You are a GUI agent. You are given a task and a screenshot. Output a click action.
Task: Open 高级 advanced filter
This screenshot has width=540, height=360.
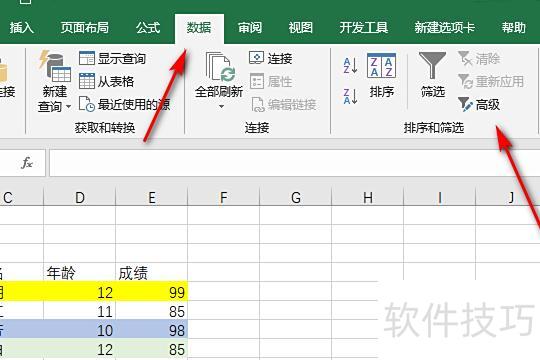tap(479, 104)
